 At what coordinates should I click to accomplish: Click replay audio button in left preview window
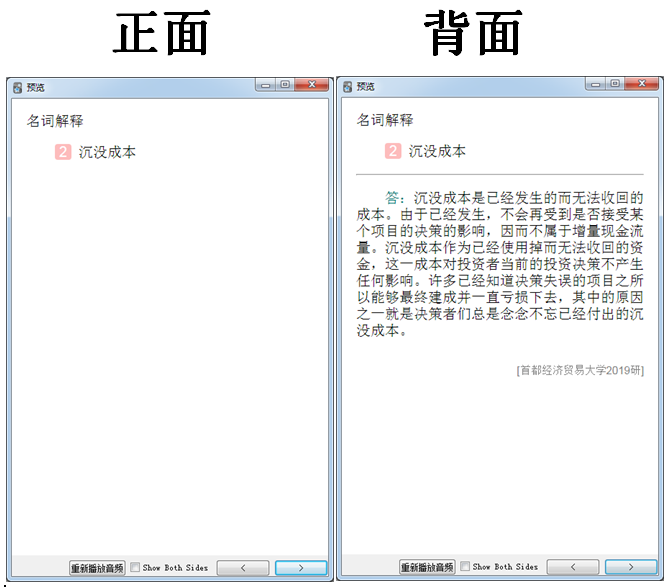(x=97, y=568)
